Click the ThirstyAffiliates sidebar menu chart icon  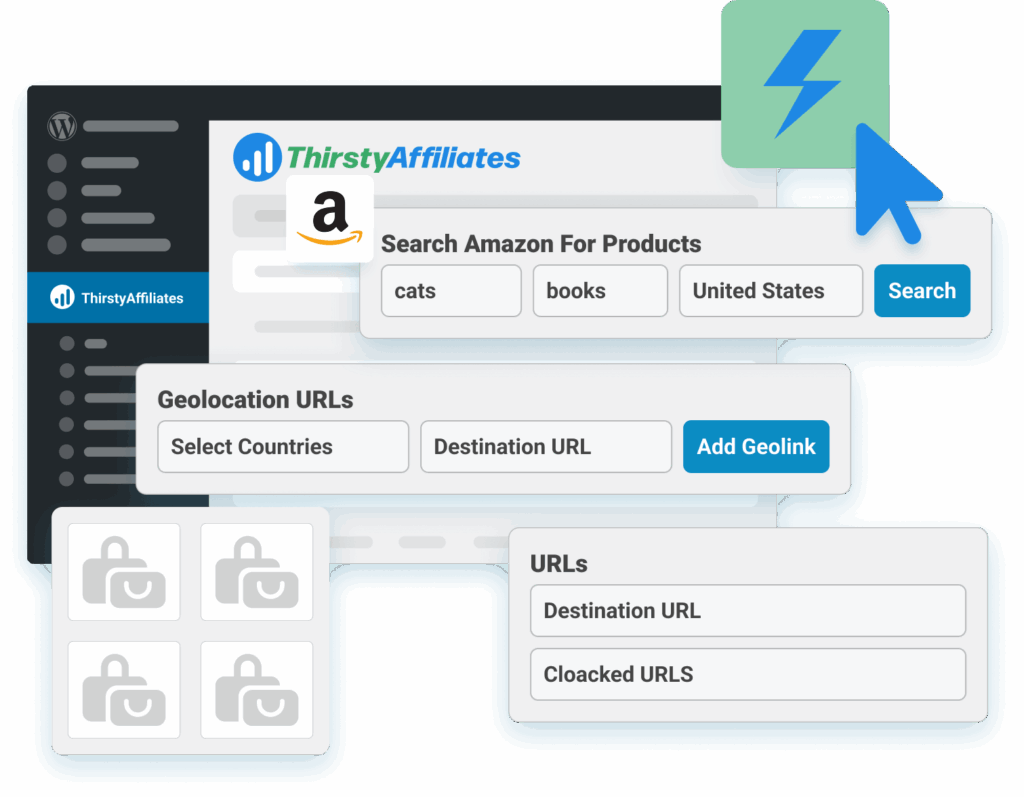[x=63, y=297]
